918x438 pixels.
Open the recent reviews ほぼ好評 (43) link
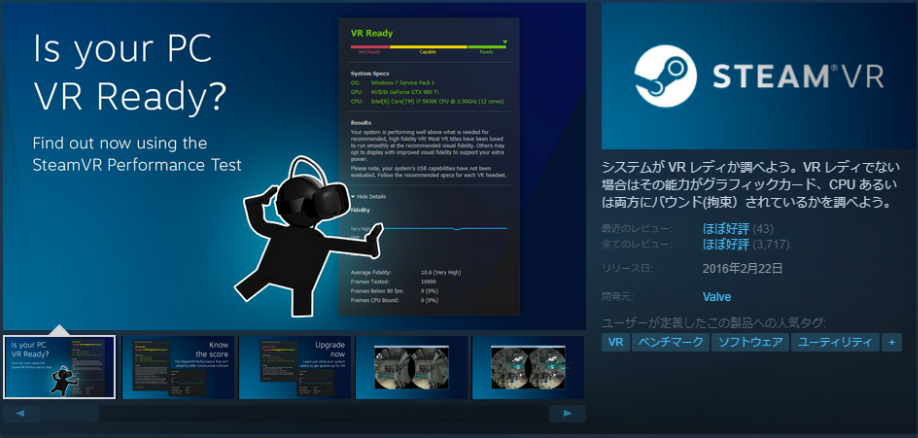(725, 229)
